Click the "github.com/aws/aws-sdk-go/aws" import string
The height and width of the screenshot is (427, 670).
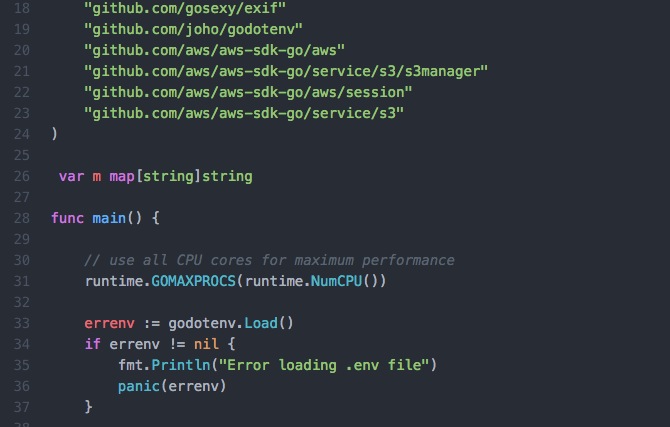tap(215, 50)
